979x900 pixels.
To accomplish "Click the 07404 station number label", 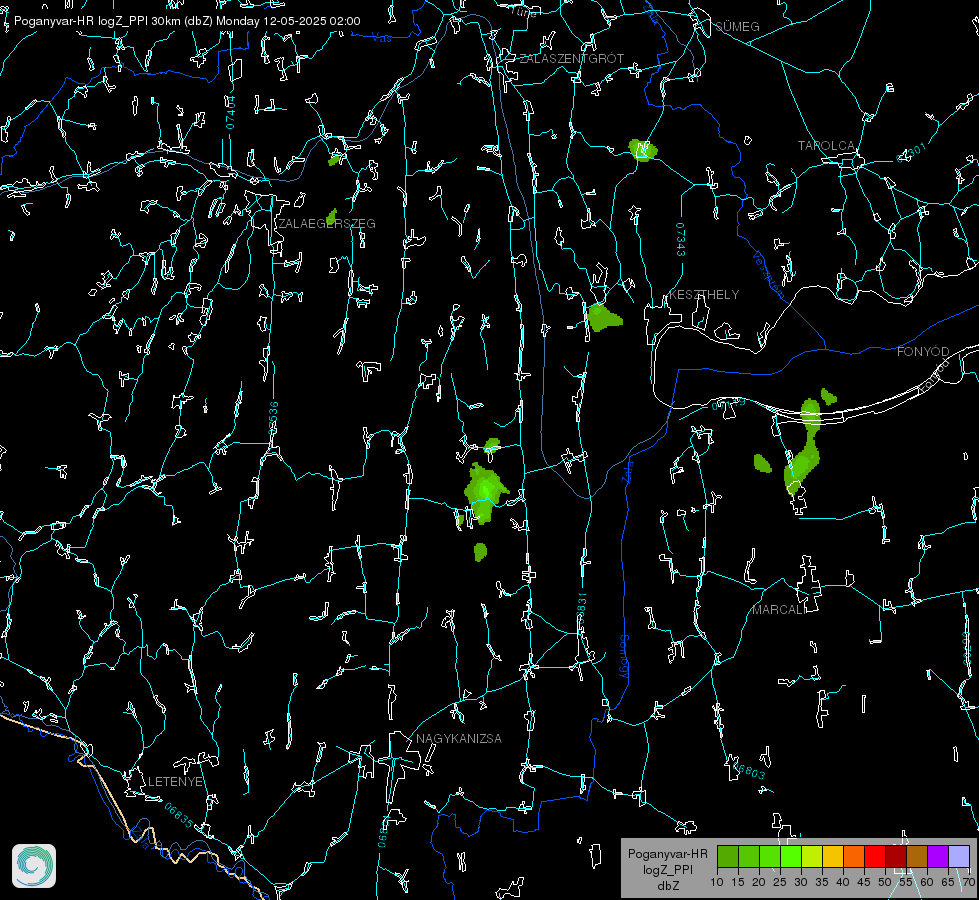I will point(231,112).
